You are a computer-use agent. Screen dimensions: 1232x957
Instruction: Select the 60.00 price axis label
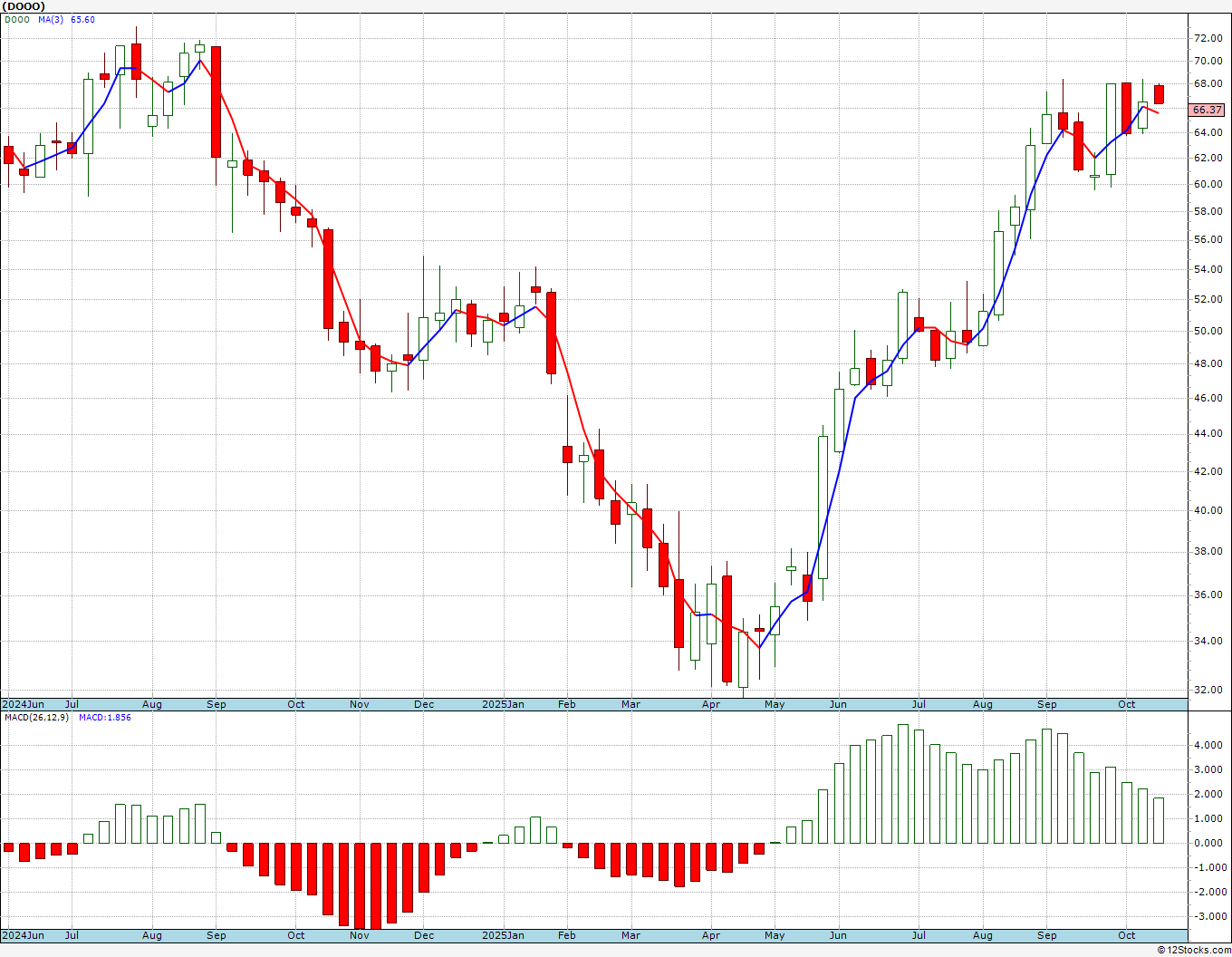coord(1208,184)
